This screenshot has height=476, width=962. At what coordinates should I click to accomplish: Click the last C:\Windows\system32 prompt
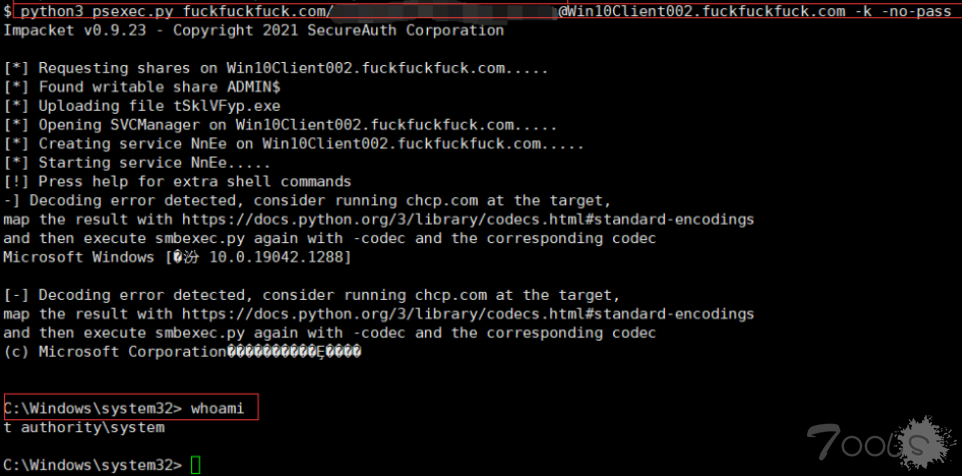click(93, 465)
